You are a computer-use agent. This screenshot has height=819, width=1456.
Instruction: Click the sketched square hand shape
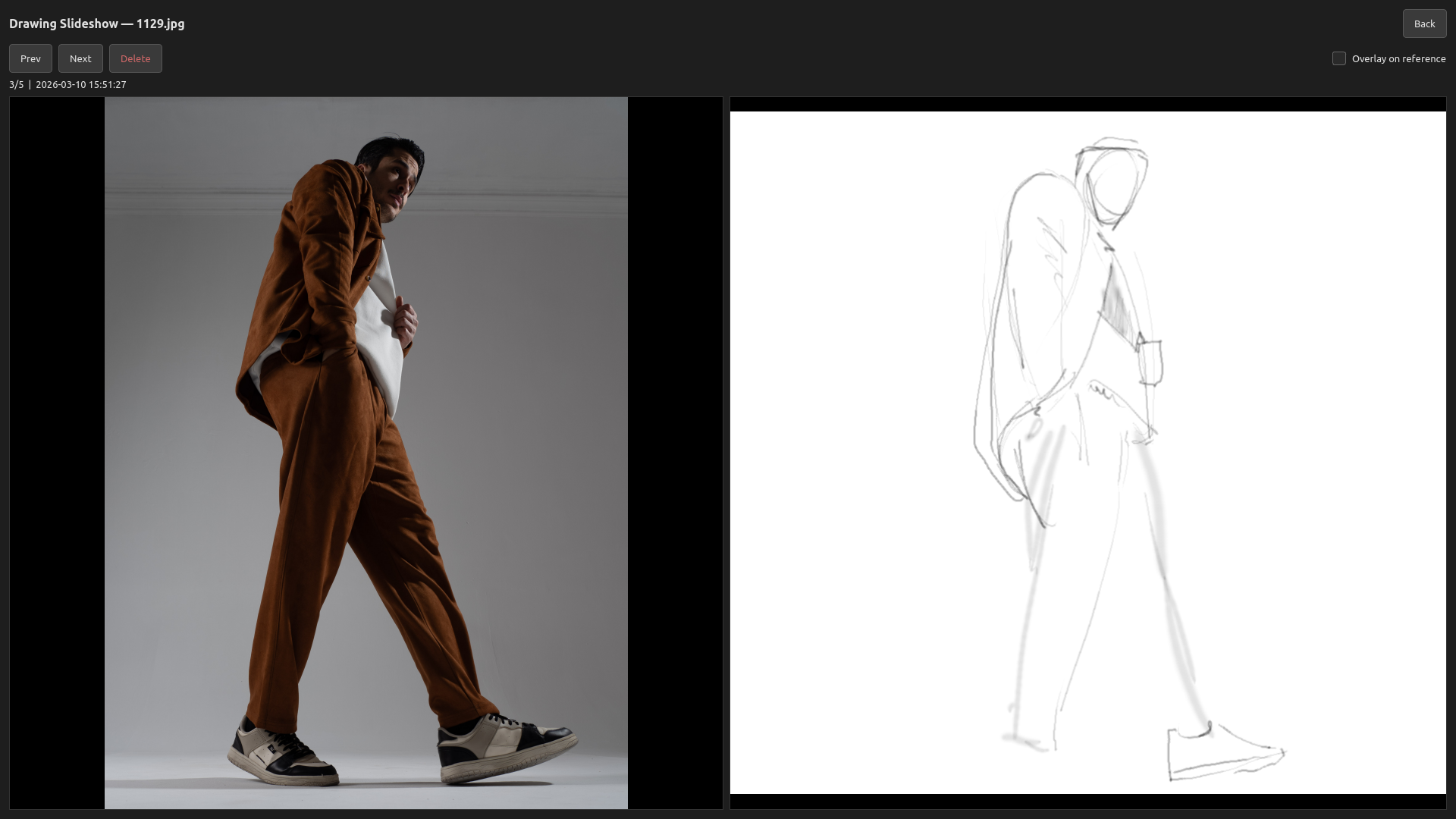(1150, 362)
